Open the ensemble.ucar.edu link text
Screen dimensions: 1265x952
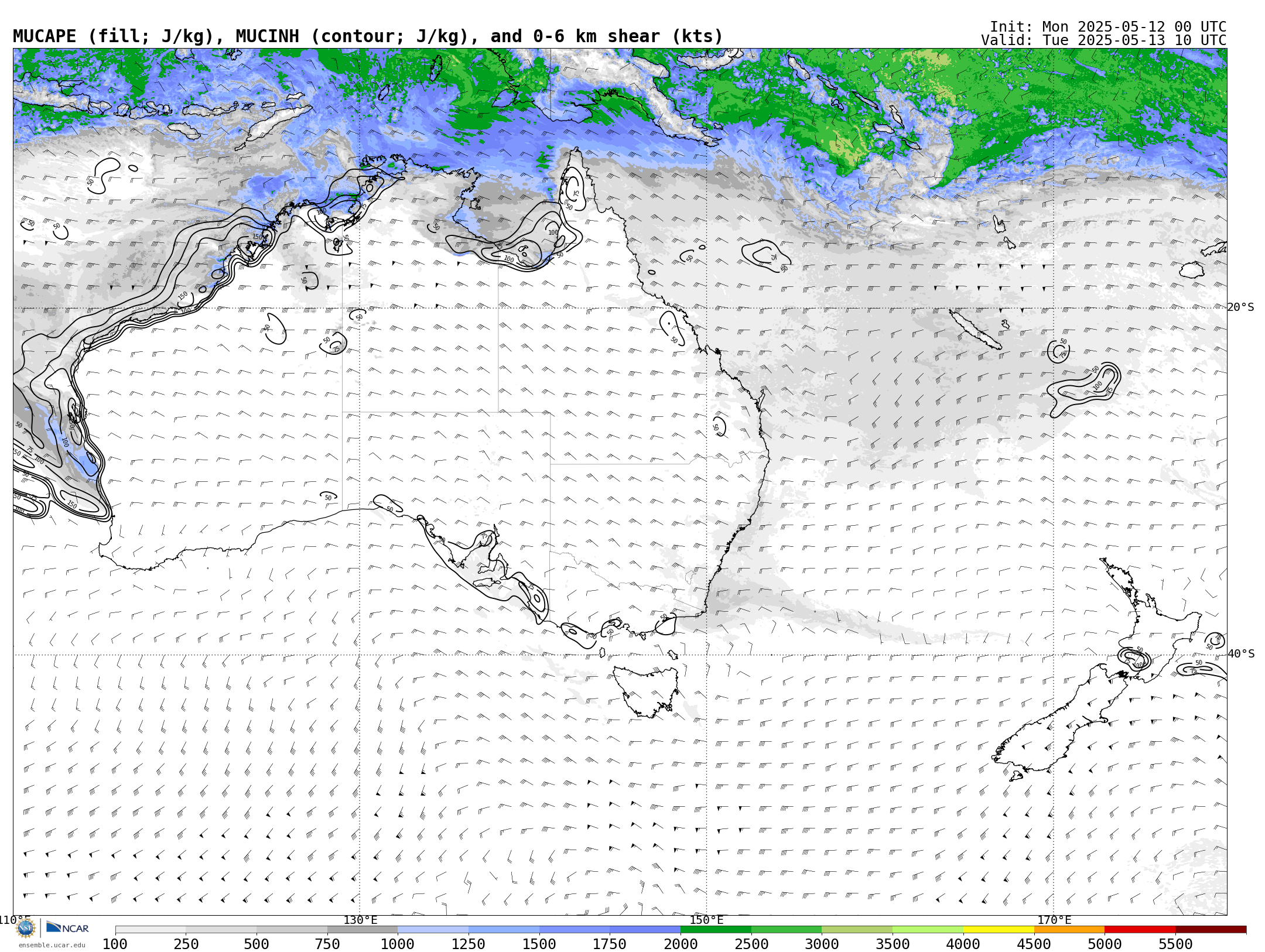click(52, 945)
